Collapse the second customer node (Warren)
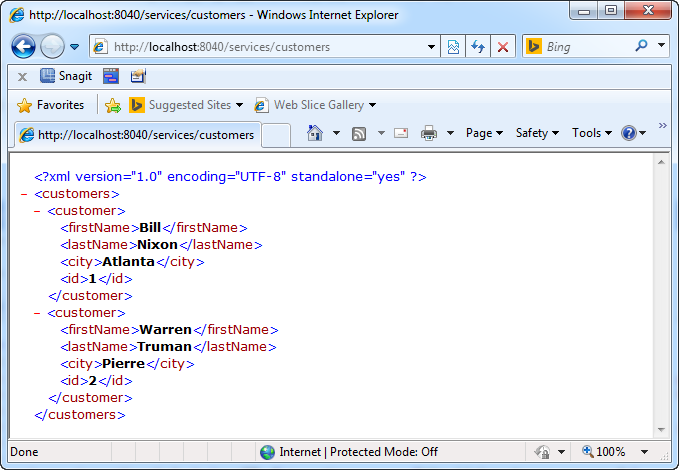The height and width of the screenshot is (470, 679). 37,313
